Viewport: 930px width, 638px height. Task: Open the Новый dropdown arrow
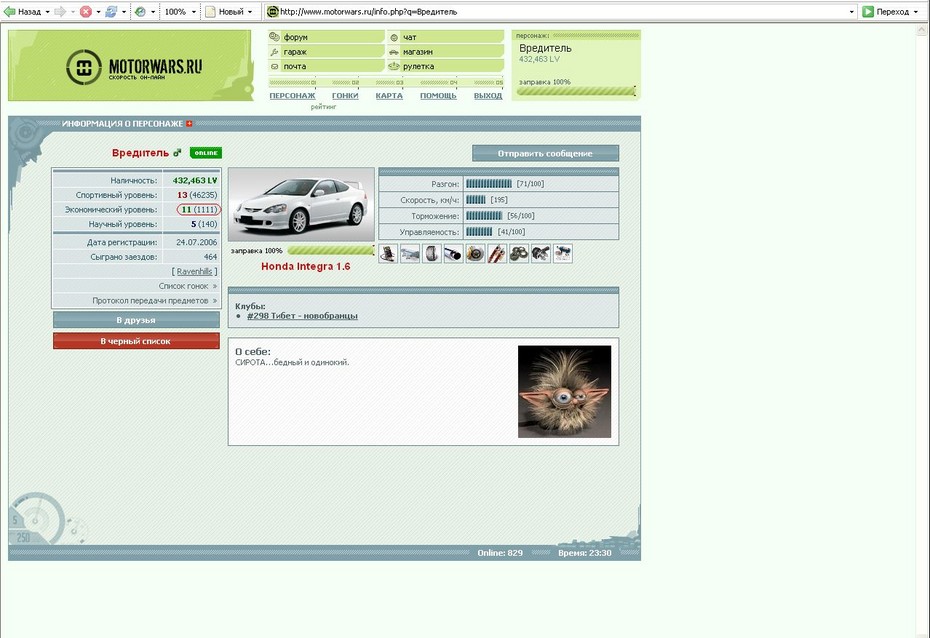point(250,12)
